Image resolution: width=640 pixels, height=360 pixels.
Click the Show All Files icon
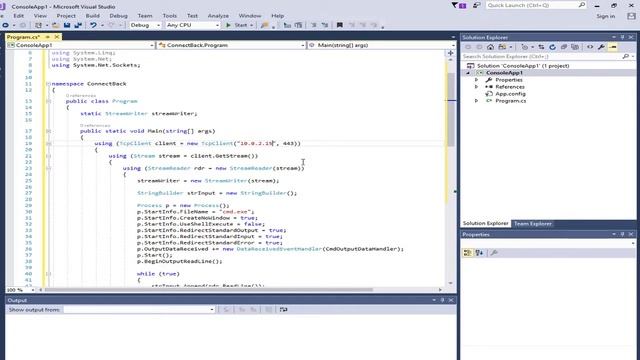point(575,47)
